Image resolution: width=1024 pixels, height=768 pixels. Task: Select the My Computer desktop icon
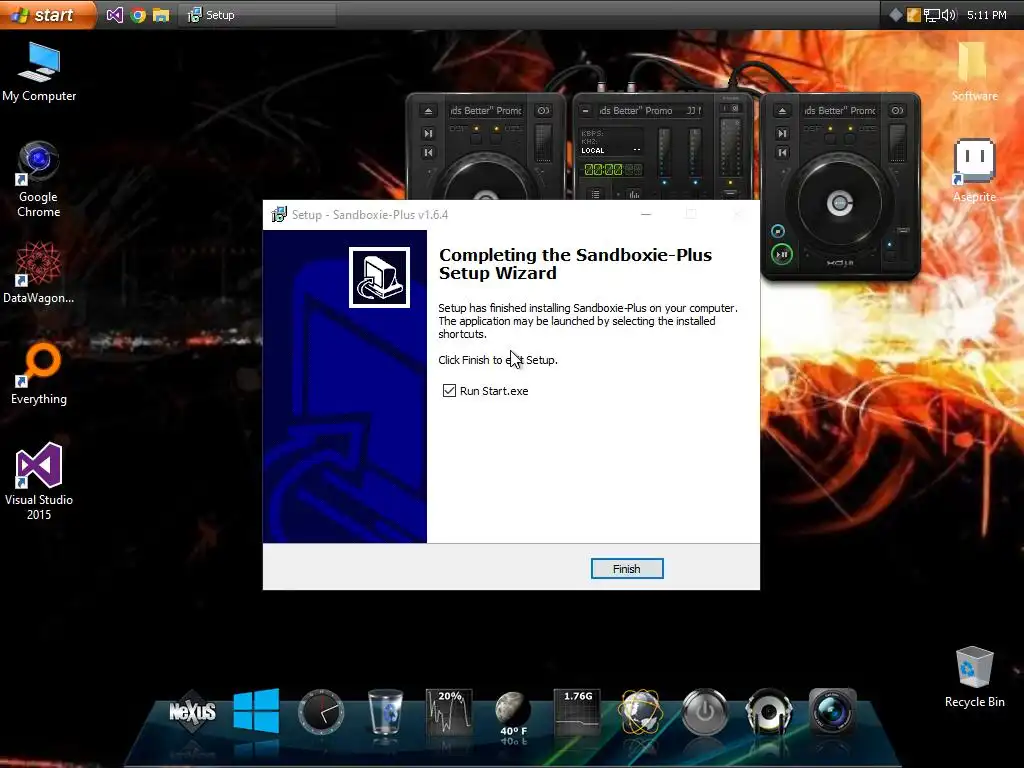point(39,72)
